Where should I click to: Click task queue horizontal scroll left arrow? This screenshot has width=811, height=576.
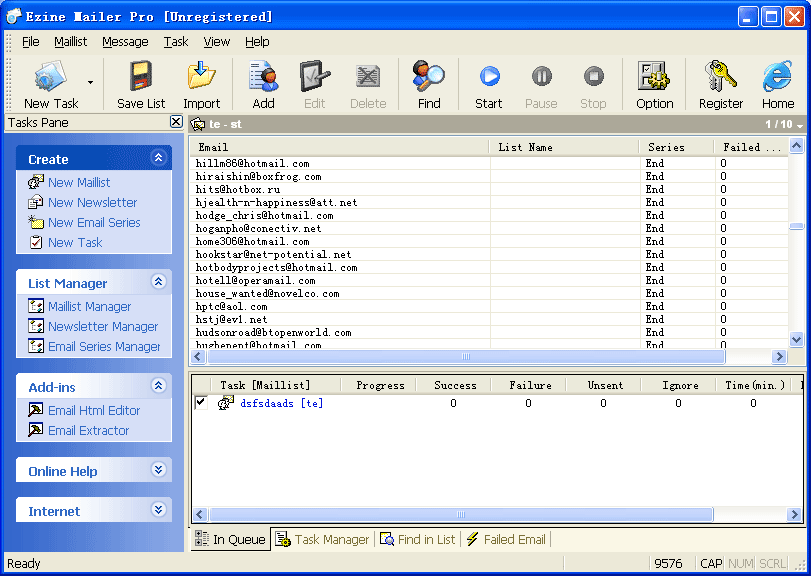tap(200, 514)
